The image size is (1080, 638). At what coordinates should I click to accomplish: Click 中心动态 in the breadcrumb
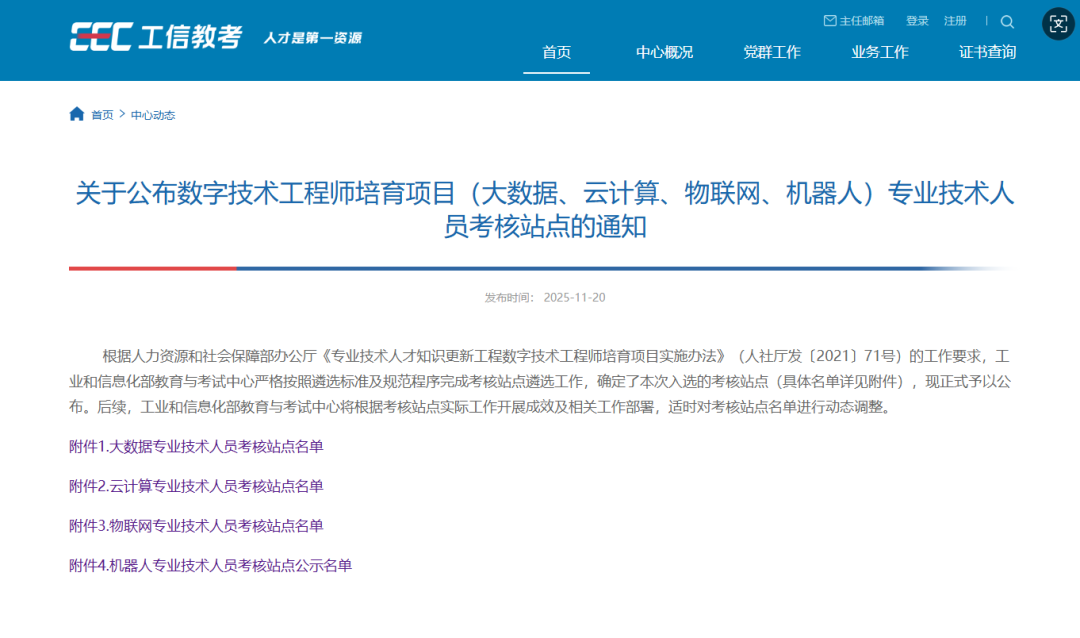pos(153,115)
